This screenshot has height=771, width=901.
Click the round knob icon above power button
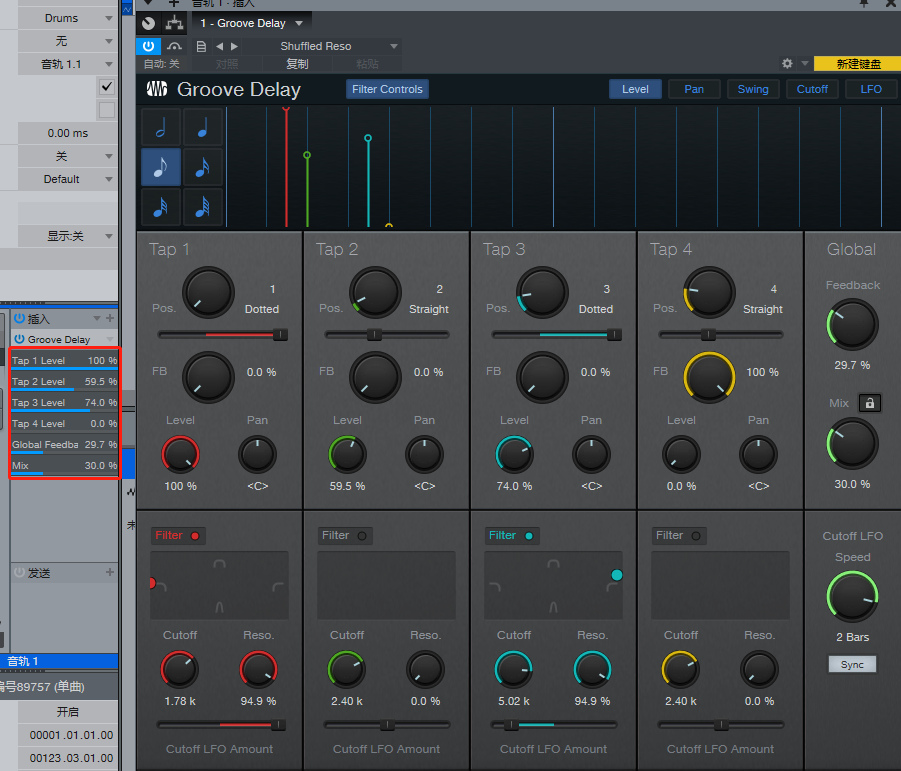[x=149, y=23]
